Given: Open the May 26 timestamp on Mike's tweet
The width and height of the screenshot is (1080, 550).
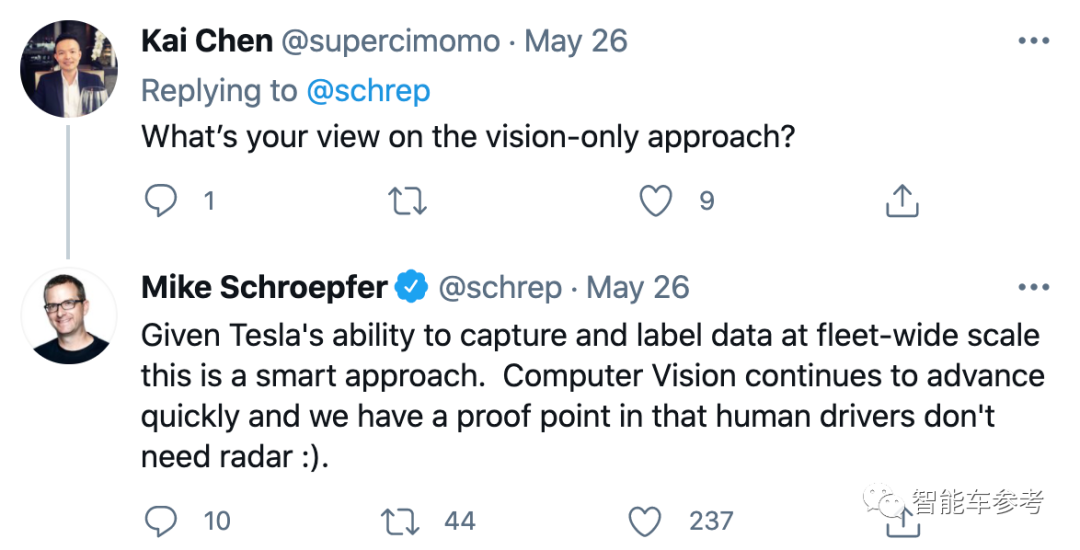Looking at the screenshot, I should click(638, 288).
